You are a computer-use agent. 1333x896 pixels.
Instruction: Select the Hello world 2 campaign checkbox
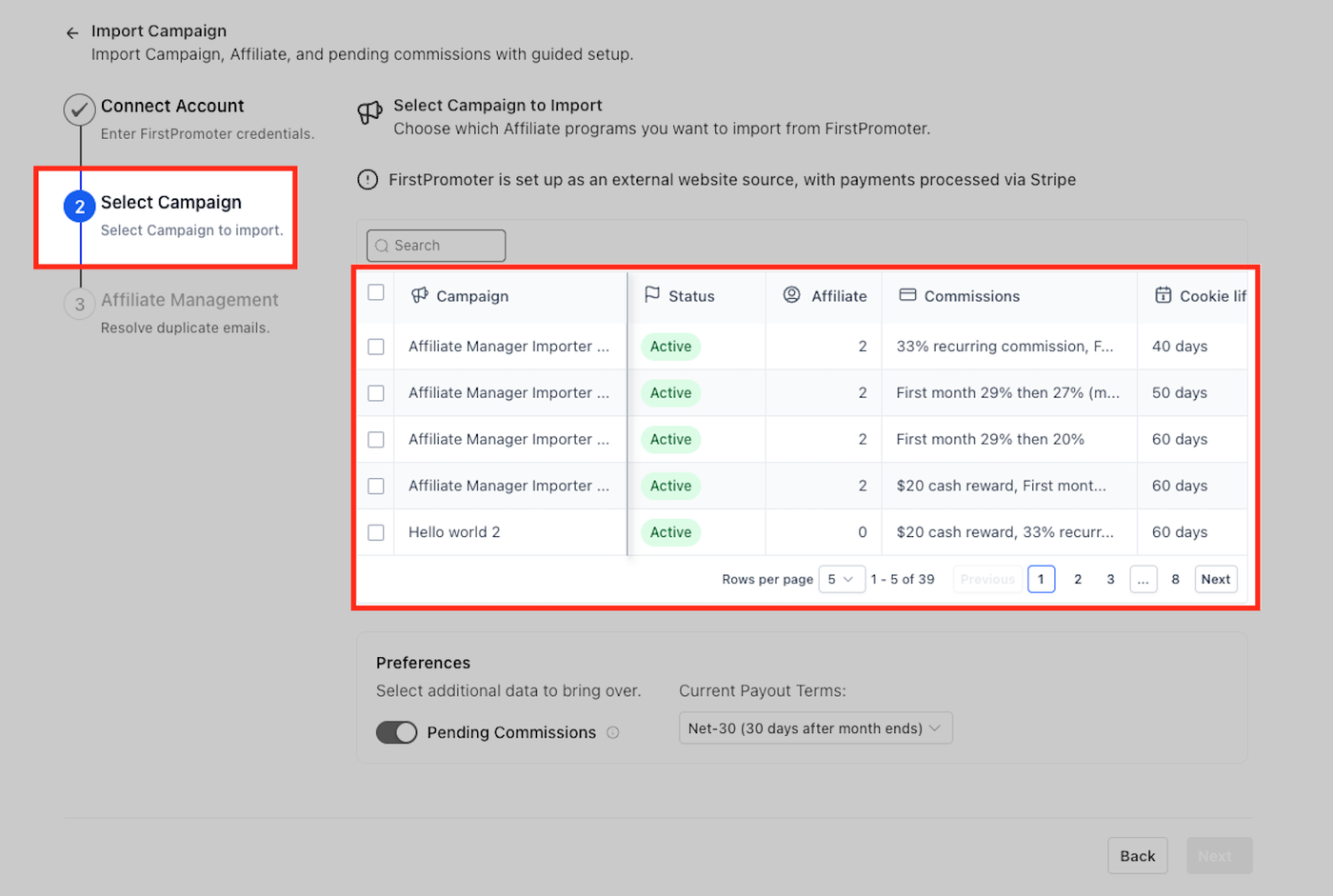[376, 532]
